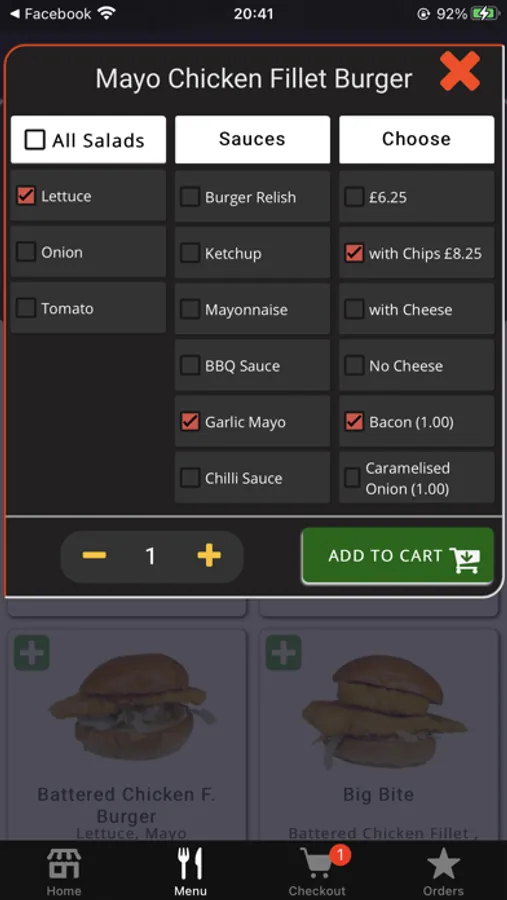Decrease quantity with the minus icon

94,556
